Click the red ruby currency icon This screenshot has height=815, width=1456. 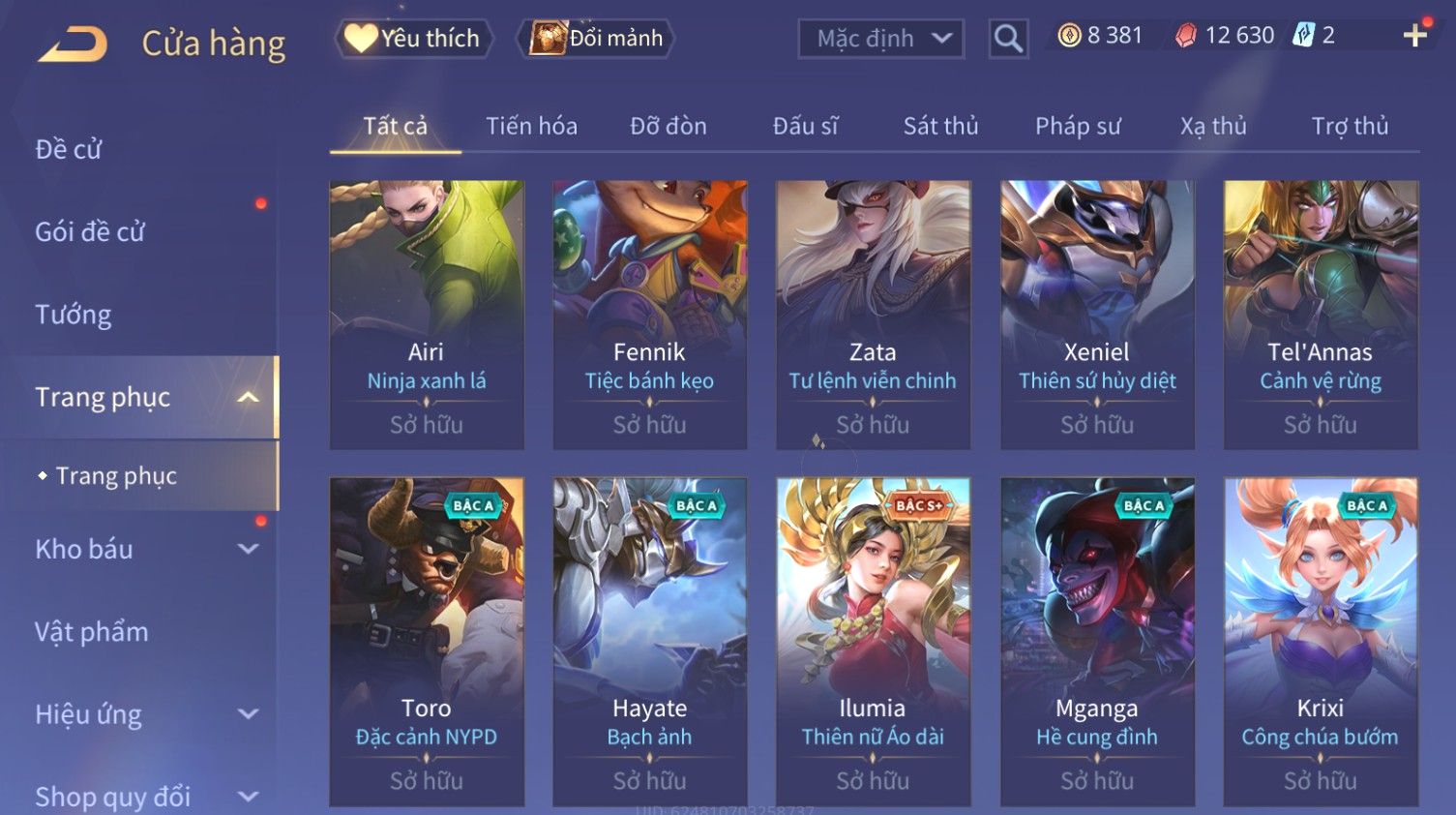coord(1186,36)
